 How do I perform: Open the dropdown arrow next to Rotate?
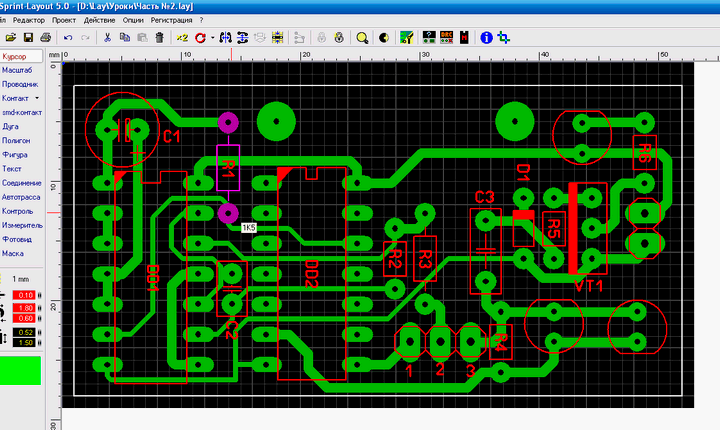click(211, 37)
